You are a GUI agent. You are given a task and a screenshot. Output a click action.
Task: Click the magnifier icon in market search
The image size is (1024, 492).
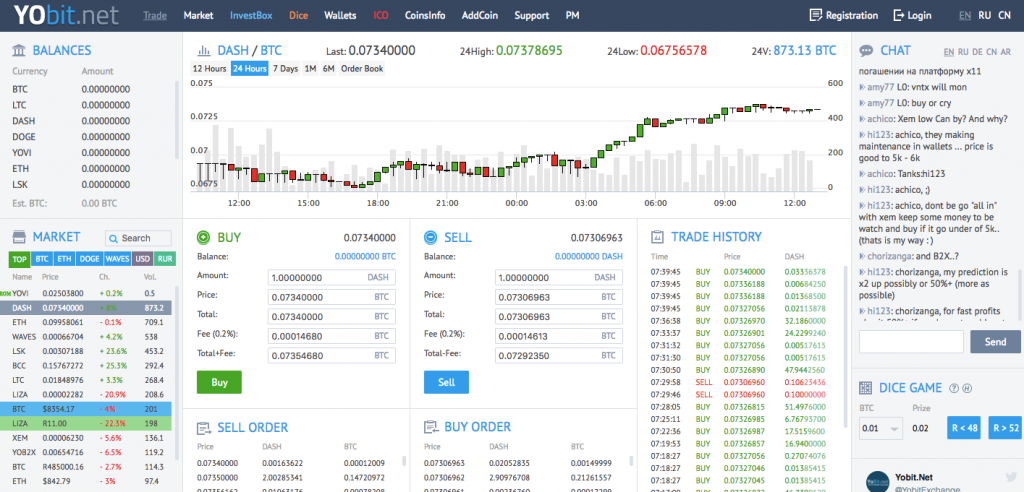(115, 238)
